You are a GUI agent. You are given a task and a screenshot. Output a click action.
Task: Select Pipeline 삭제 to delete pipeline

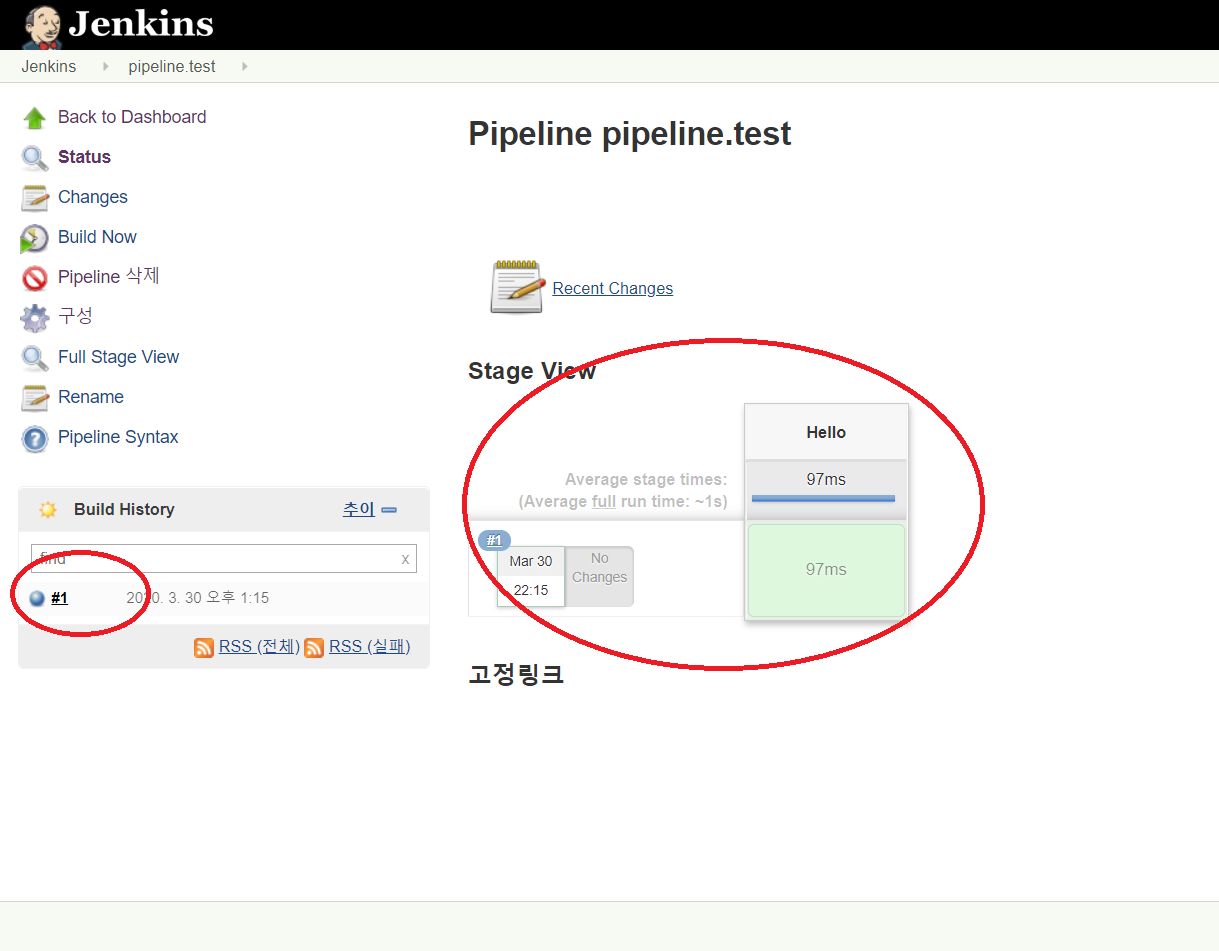pyautogui.click(x=109, y=276)
